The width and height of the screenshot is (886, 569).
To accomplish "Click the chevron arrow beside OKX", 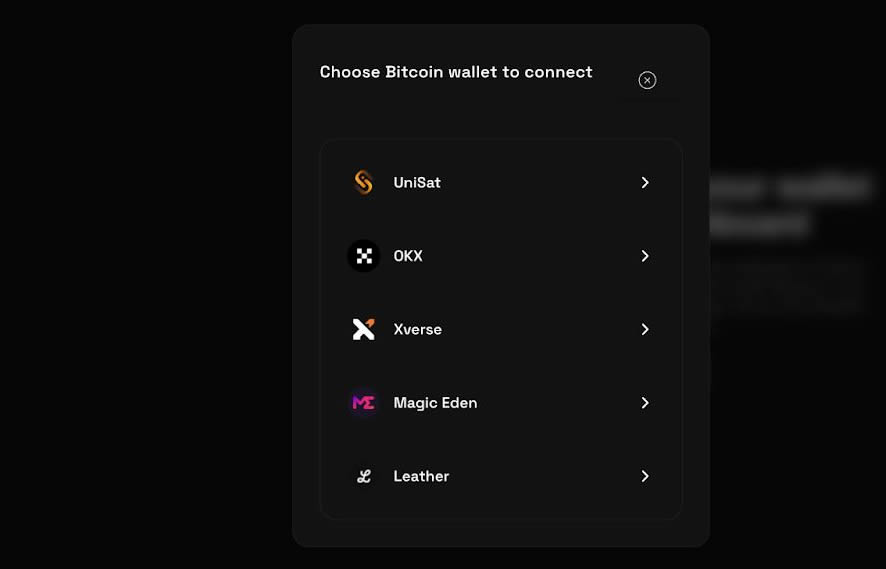I will 645,256.
